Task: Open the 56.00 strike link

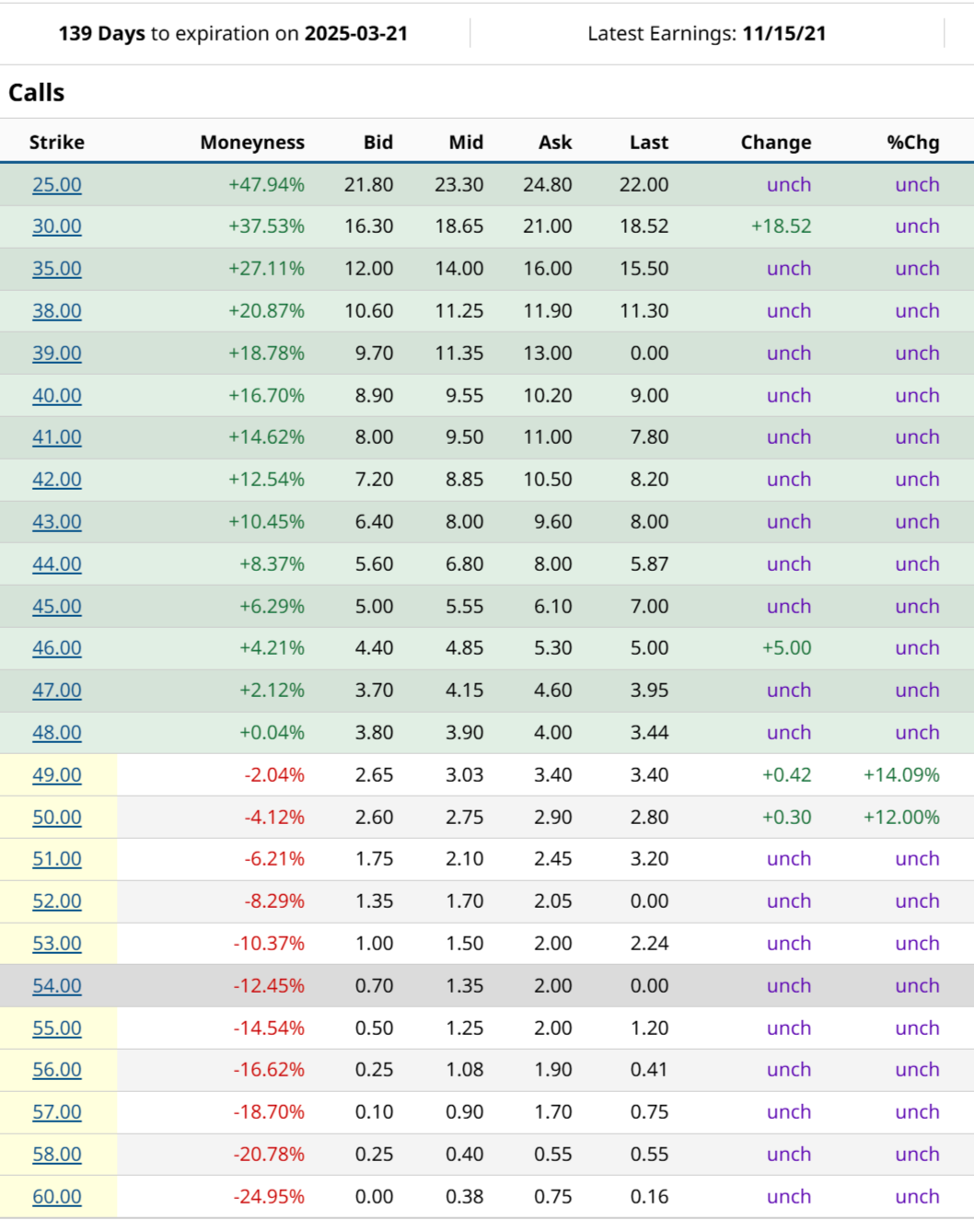Action: point(57,1070)
